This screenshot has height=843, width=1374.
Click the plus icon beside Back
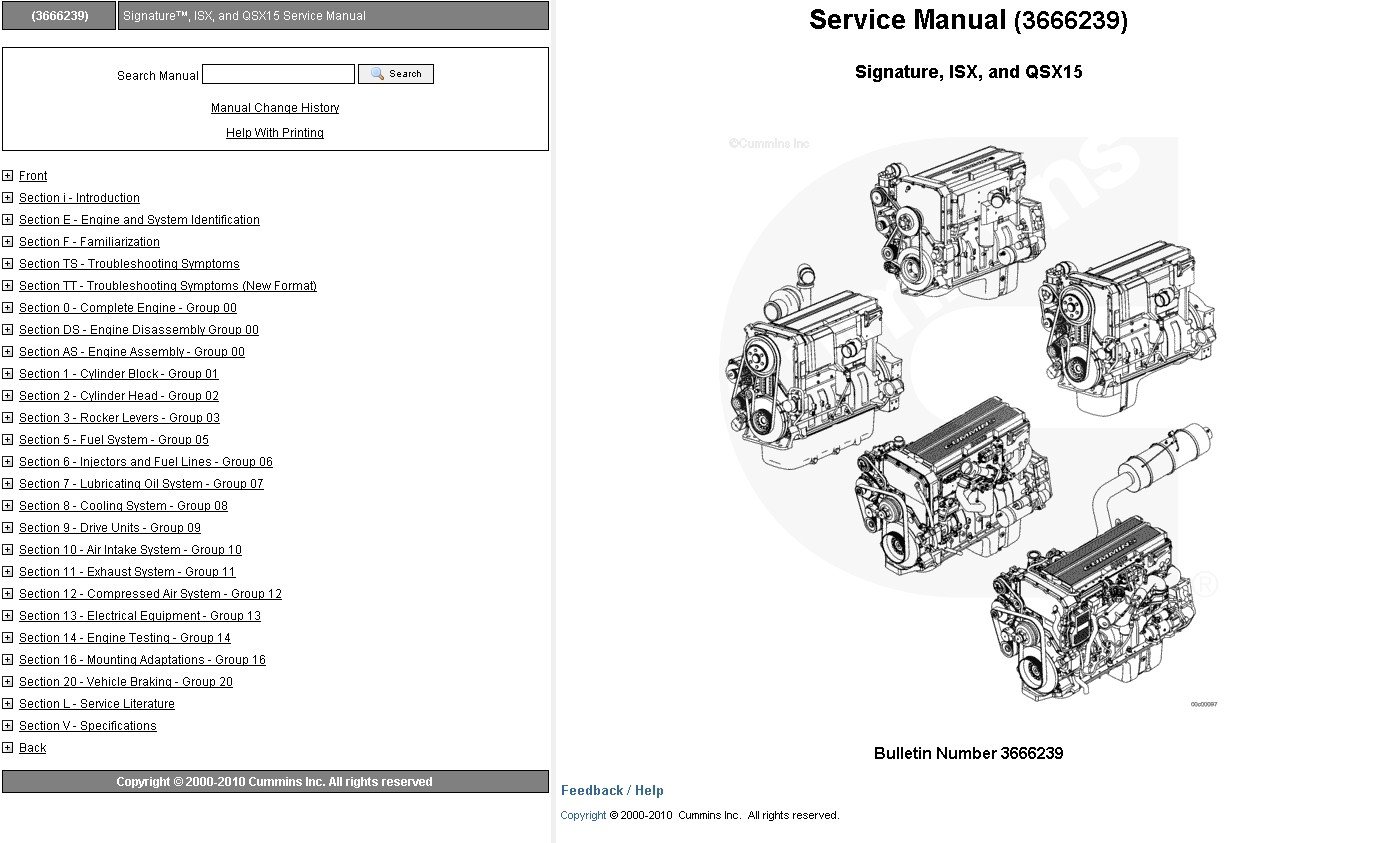tap(8, 748)
